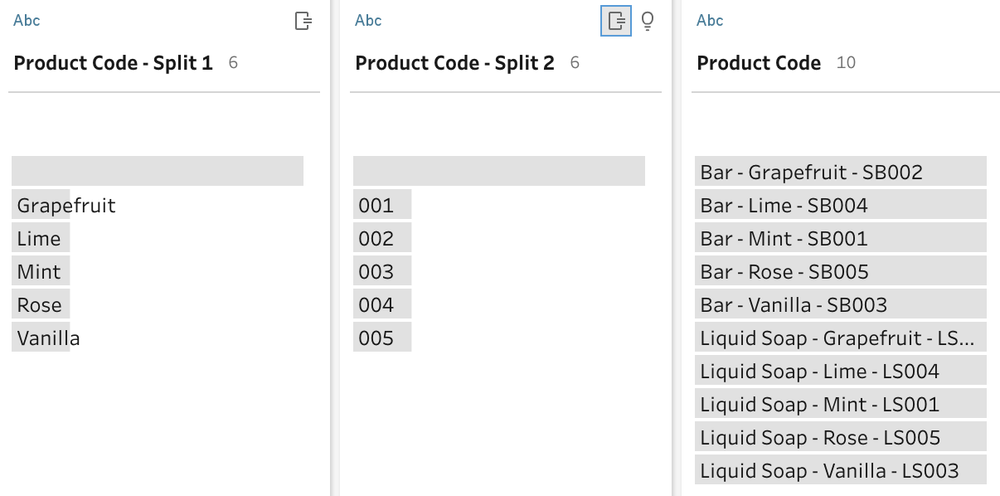Image resolution: width=1000 pixels, height=496 pixels.
Task: Change data type of Product Code - Split 2
Action: tap(368, 20)
